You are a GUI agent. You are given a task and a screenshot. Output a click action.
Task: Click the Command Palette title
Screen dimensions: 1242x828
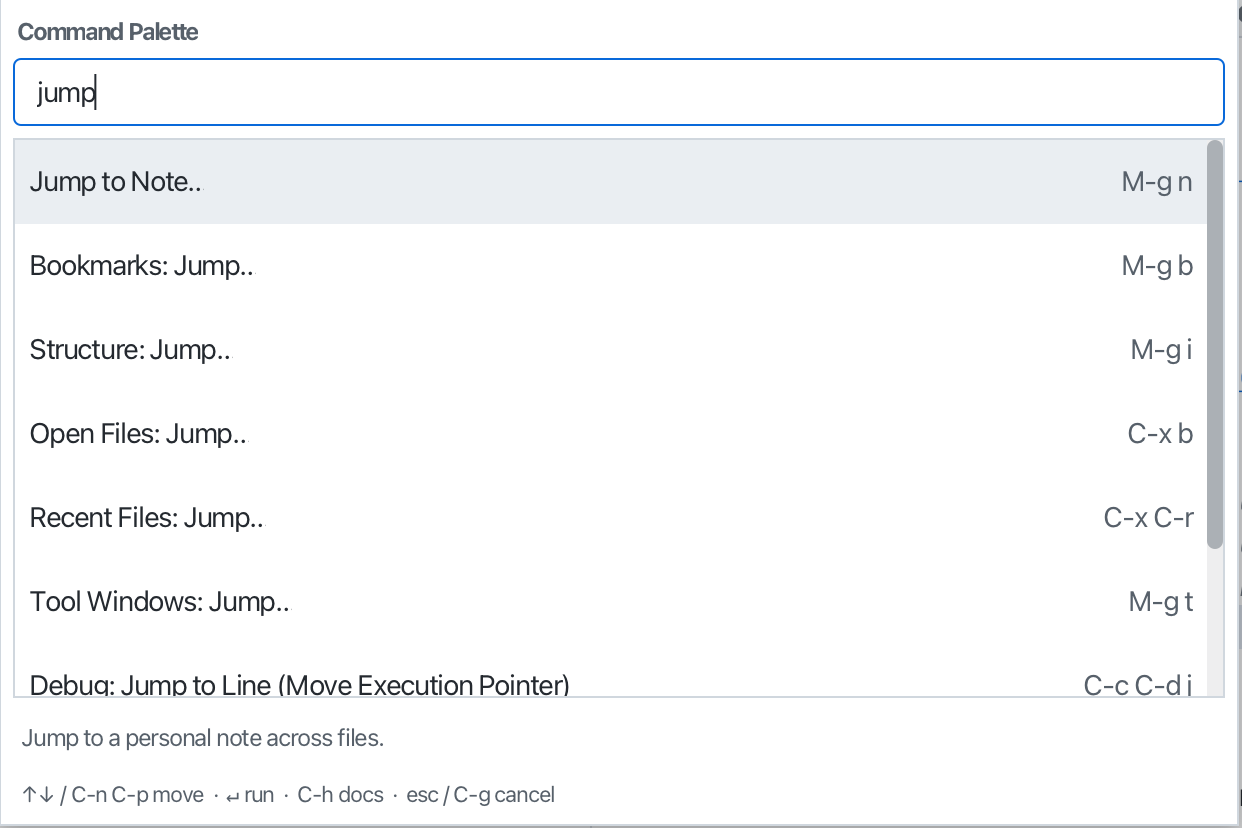[x=108, y=32]
